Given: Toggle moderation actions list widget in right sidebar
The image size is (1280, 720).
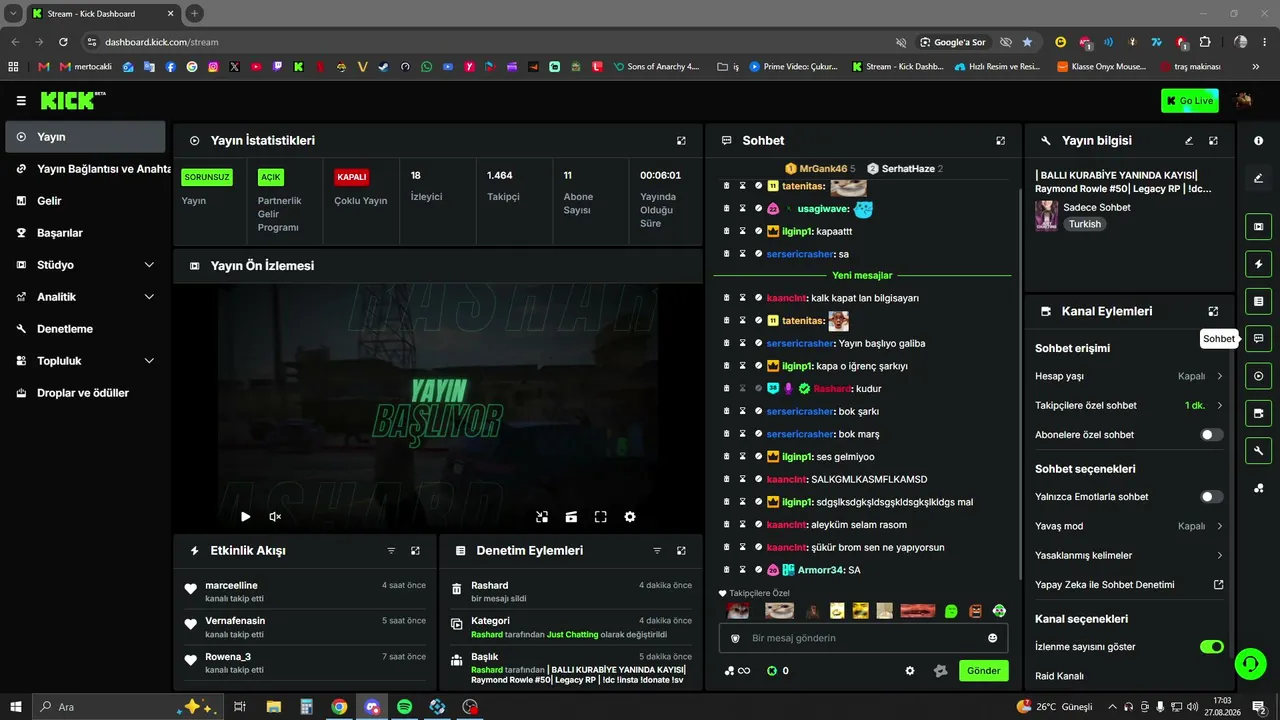Looking at the screenshot, I should click(x=1258, y=301).
